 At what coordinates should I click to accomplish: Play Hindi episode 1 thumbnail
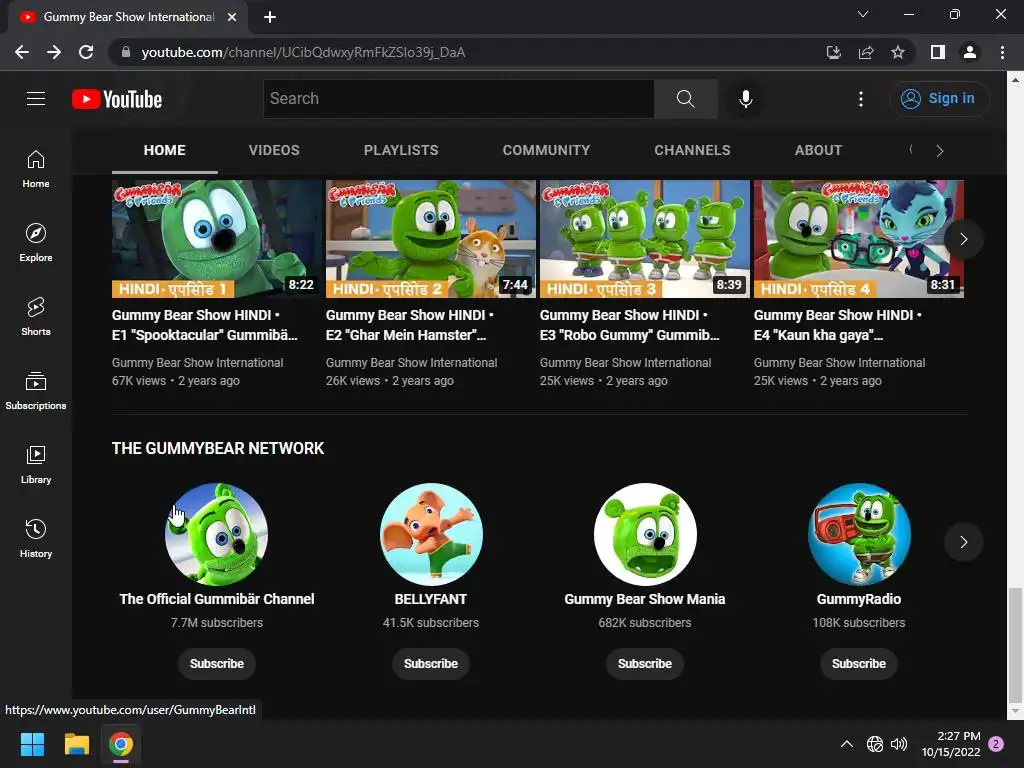click(216, 239)
